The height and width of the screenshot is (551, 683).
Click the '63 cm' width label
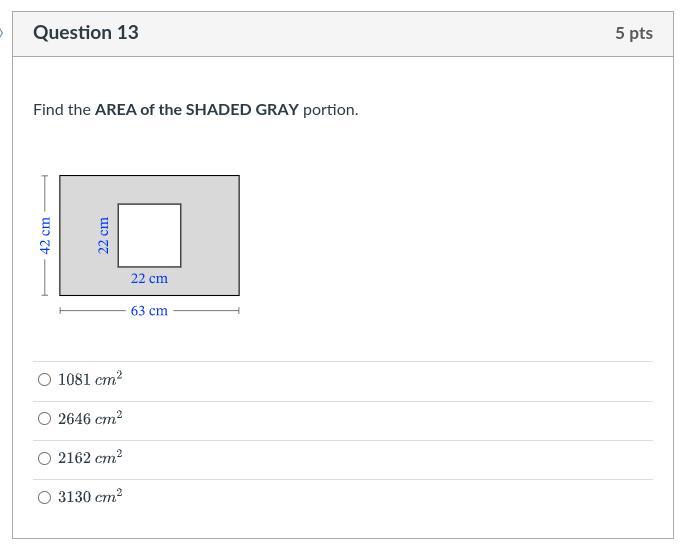149,311
